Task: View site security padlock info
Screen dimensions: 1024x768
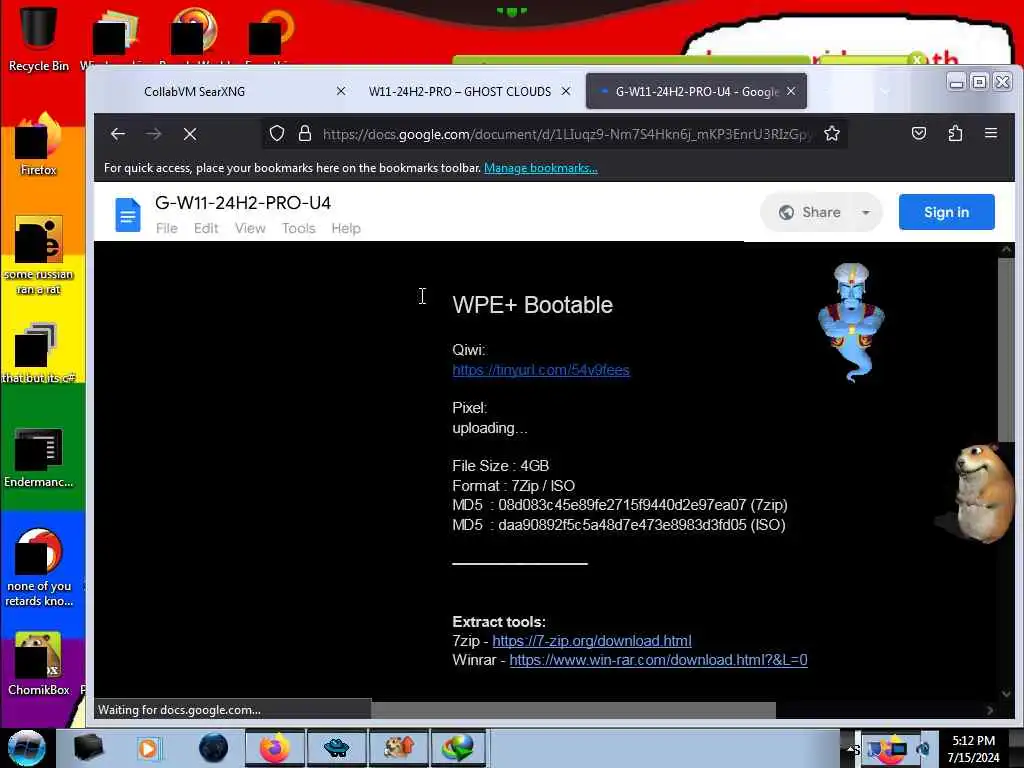Action: pos(304,134)
